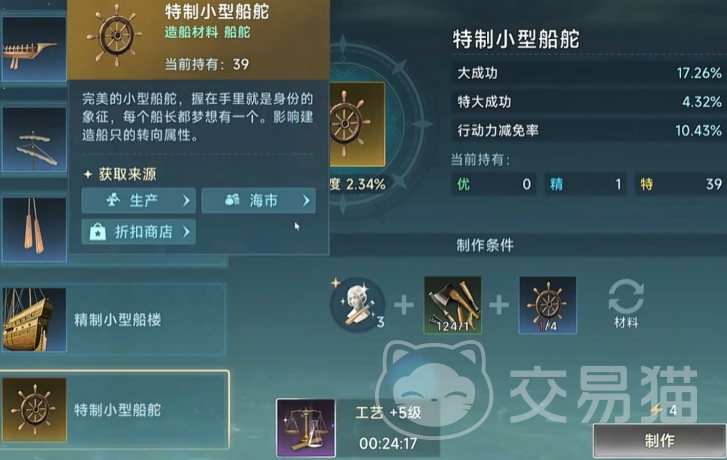
Task: Open the 海市 acquisition source
Action: pyautogui.click(x=258, y=200)
